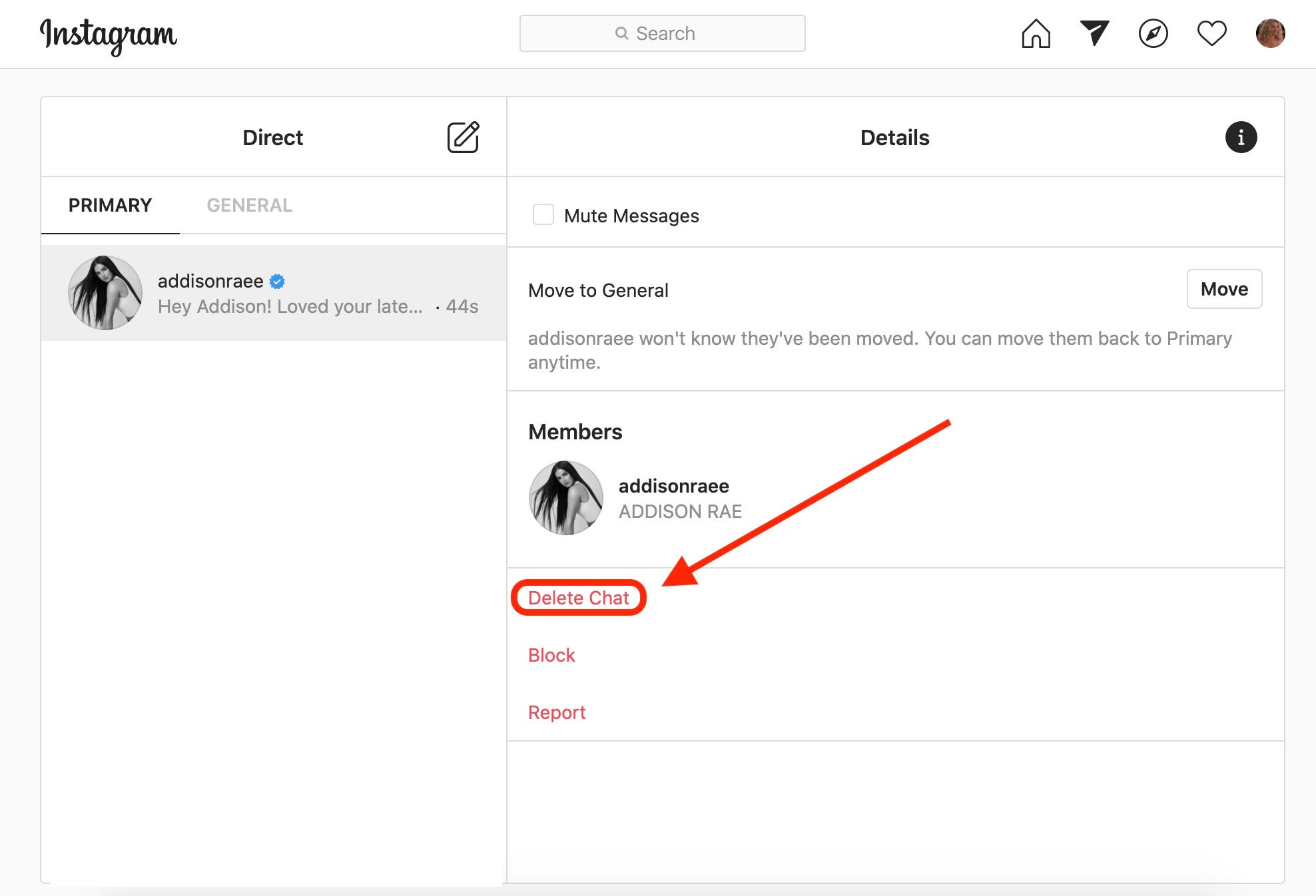Click the Activity heart icon
This screenshot has width=1316, height=896.
1212,33
